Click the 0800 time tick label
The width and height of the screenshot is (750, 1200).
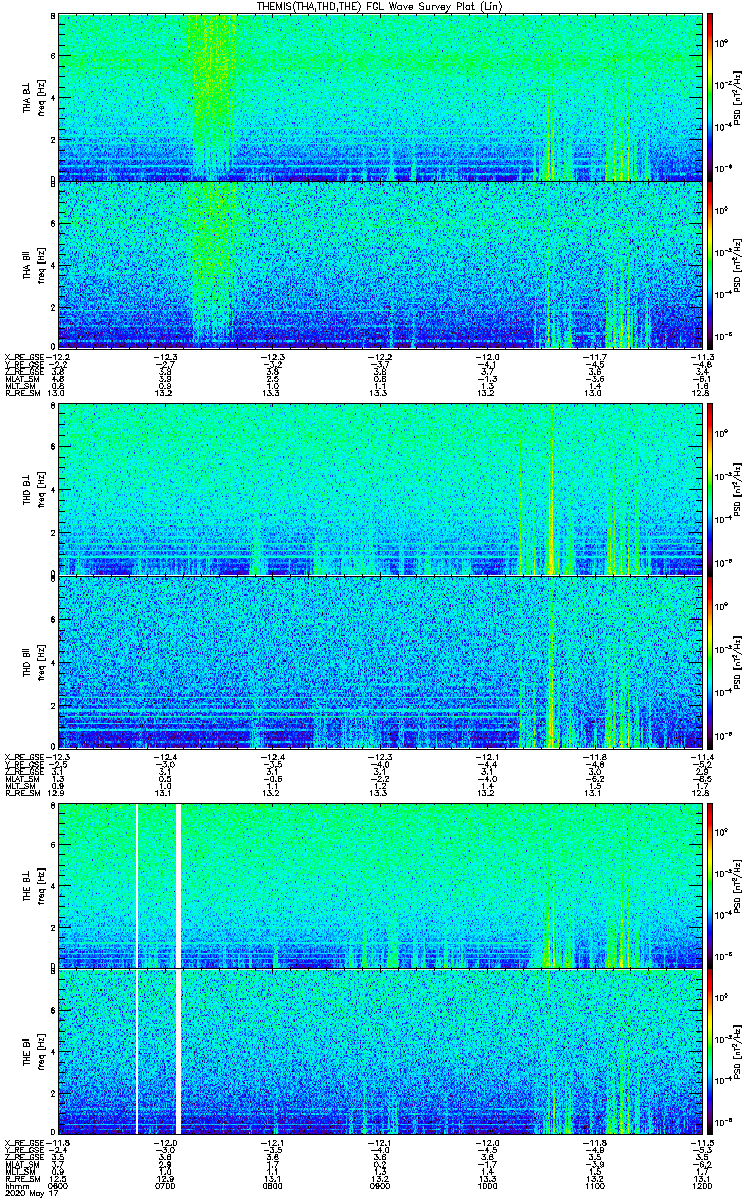coord(272,1185)
